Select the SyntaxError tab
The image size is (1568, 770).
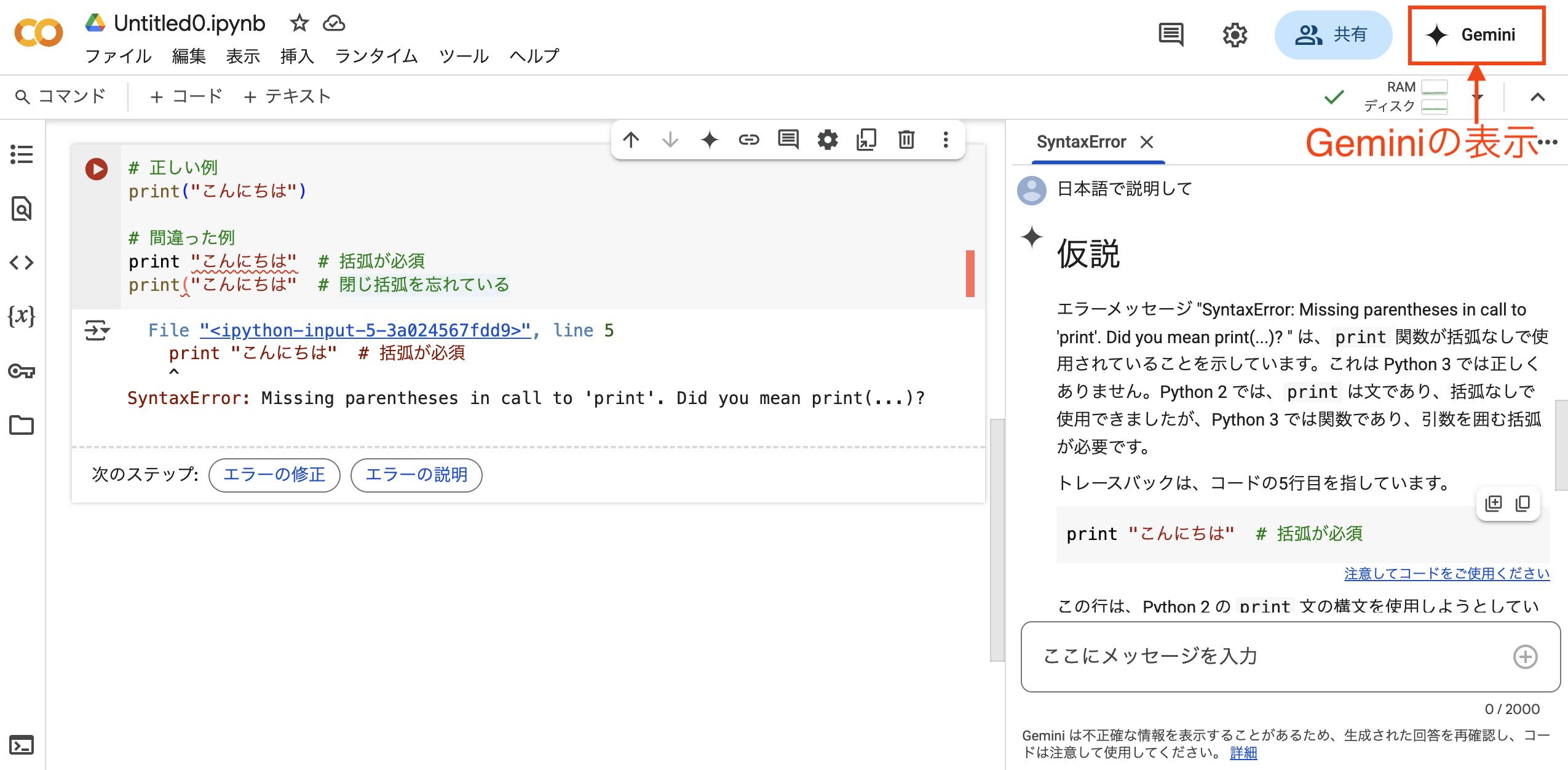[x=1081, y=142]
